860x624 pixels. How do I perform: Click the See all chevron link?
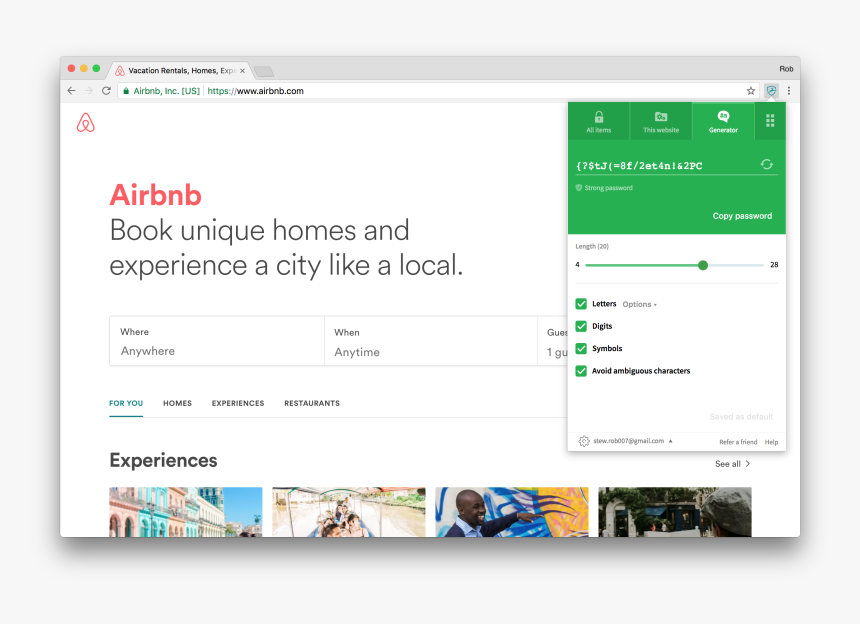(x=733, y=464)
